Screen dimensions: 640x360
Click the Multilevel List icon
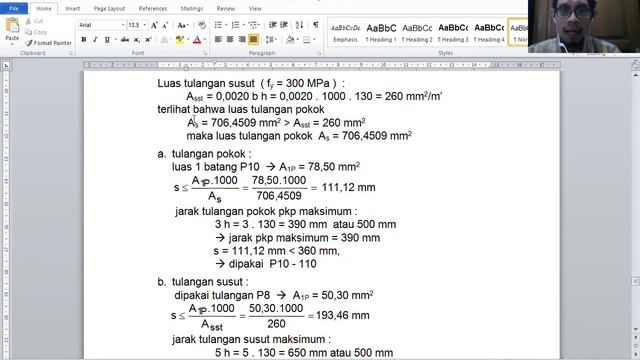(x=253, y=25)
